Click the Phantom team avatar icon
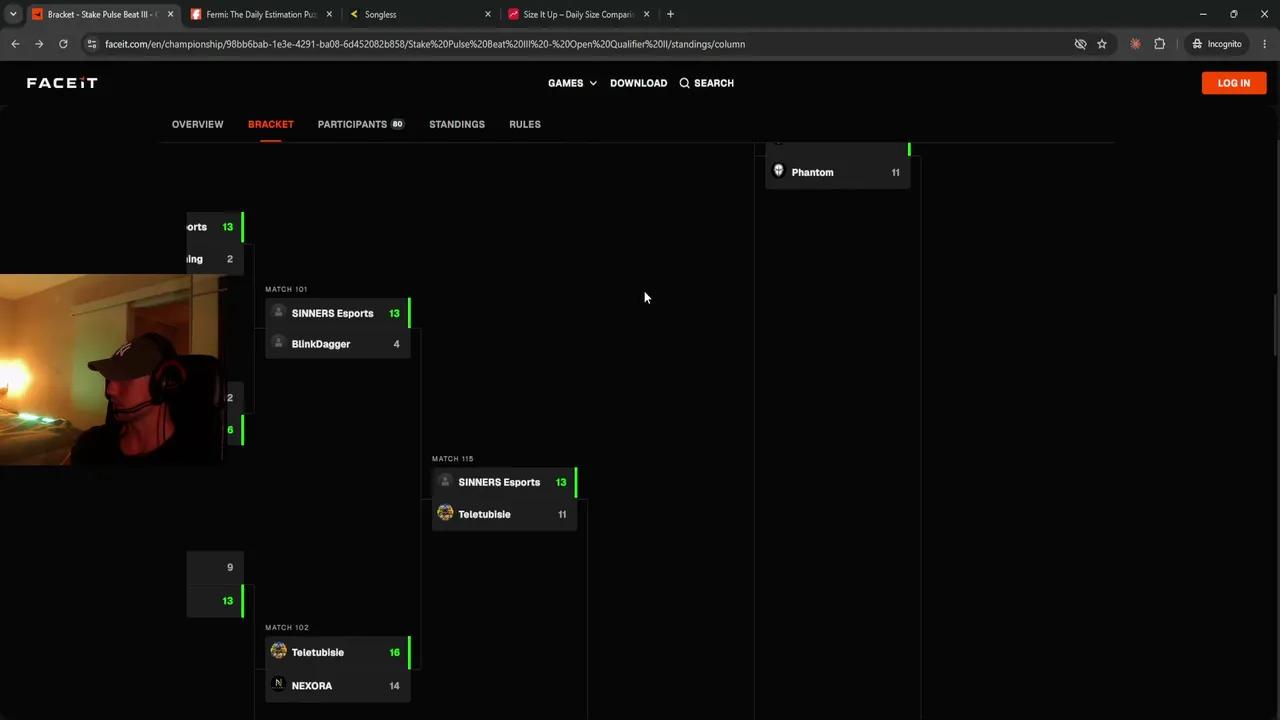1280x720 pixels. coord(779,171)
